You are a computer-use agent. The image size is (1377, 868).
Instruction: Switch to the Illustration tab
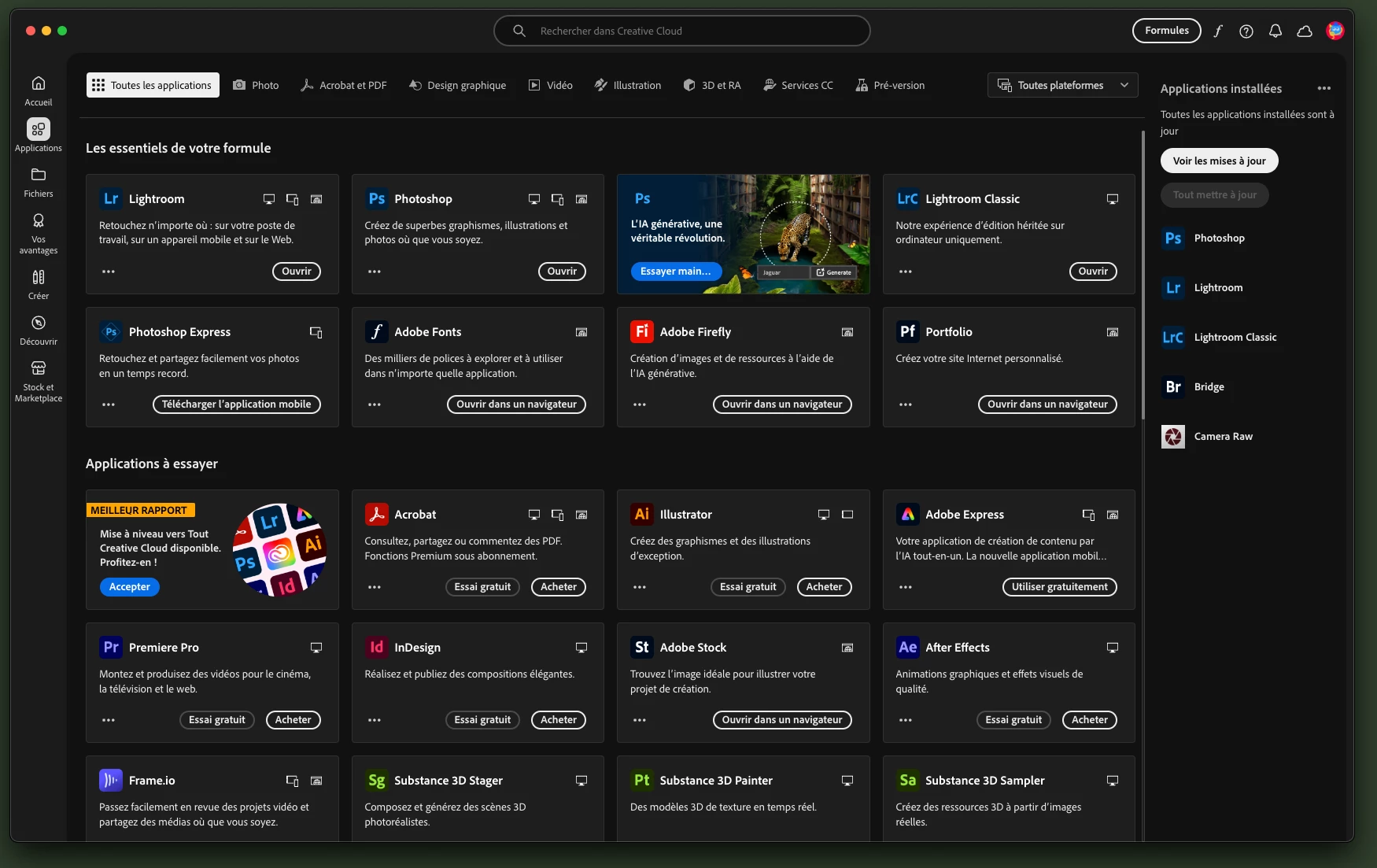(x=627, y=85)
